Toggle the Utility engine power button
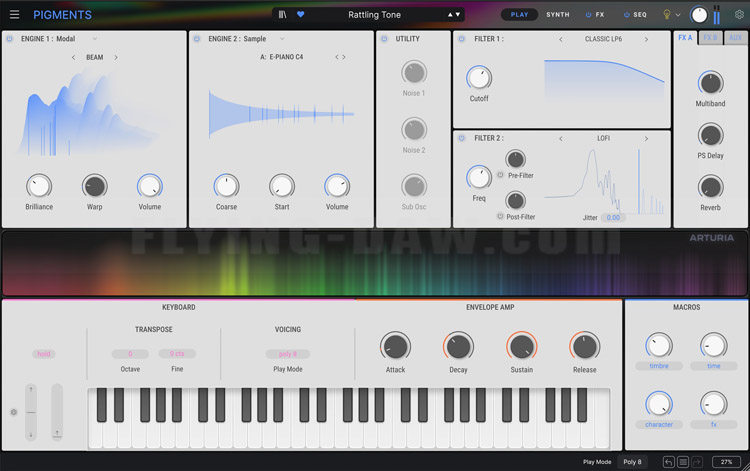Viewport: 750px width, 471px height. point(384,38)
